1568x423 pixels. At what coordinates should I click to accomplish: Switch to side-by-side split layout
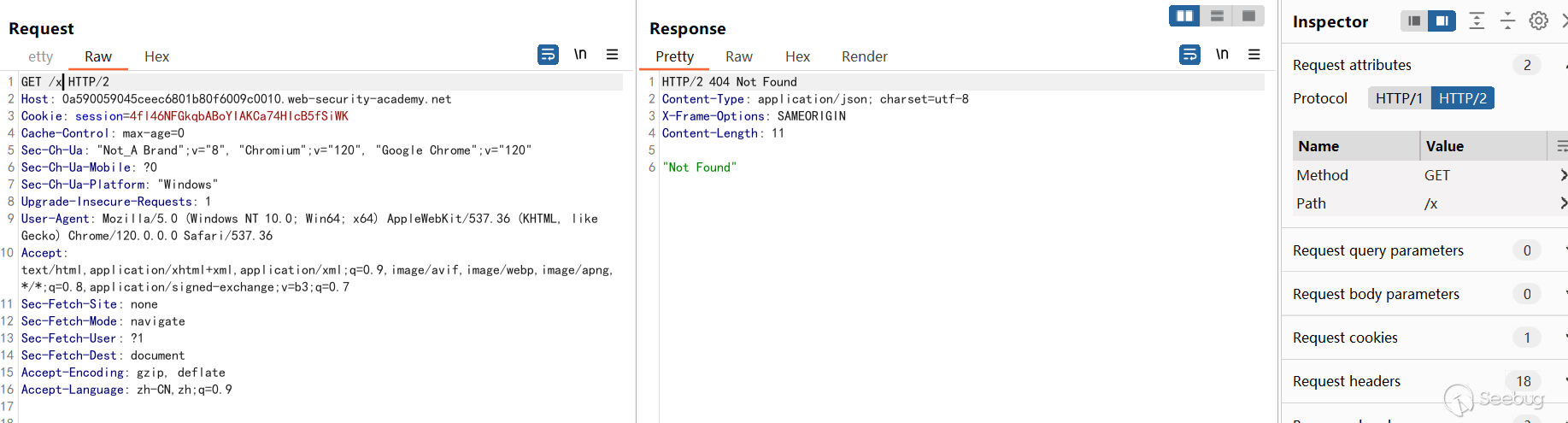point(1184,15)
